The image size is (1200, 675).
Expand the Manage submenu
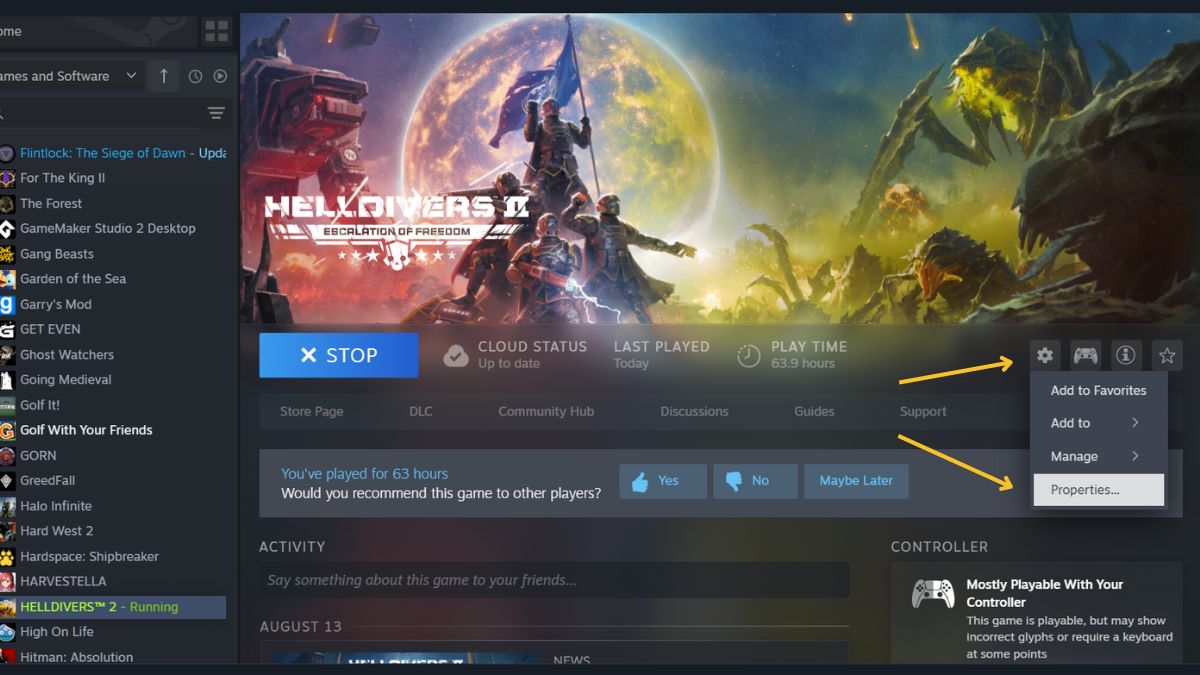(1098, 456)
